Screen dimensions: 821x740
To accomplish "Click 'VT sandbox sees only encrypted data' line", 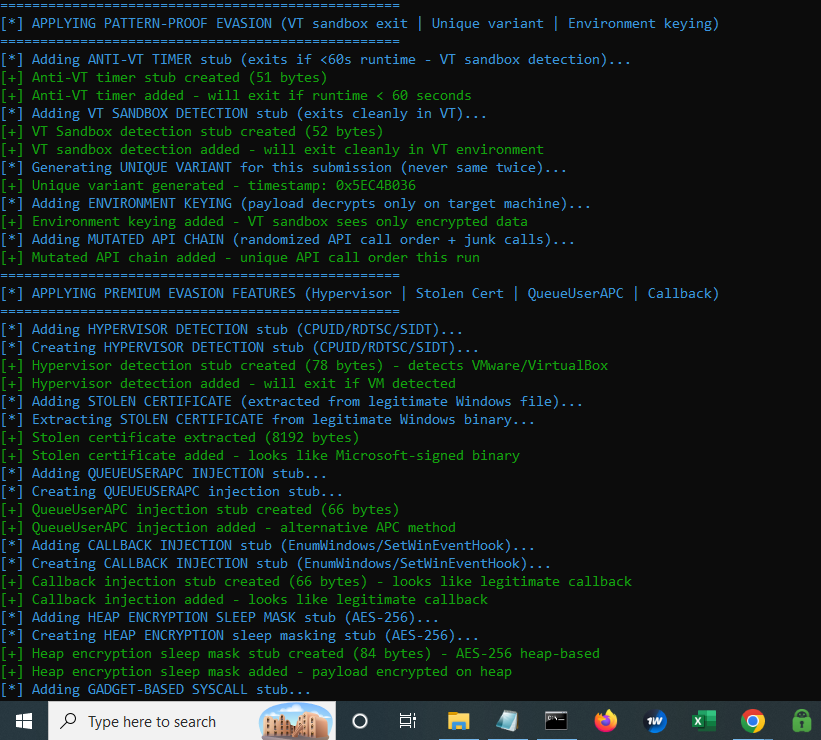I will pos(264,222).
